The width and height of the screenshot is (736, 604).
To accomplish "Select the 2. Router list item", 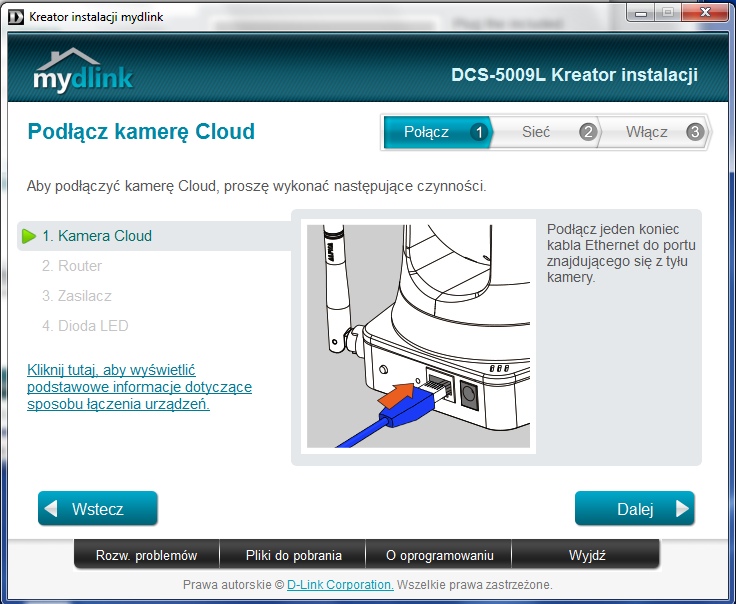I will 72,266.
